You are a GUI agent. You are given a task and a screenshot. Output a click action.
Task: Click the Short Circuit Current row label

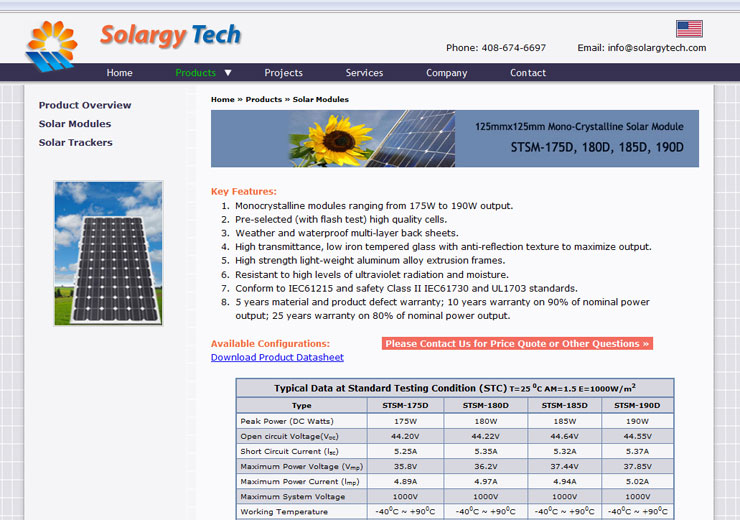289,452
